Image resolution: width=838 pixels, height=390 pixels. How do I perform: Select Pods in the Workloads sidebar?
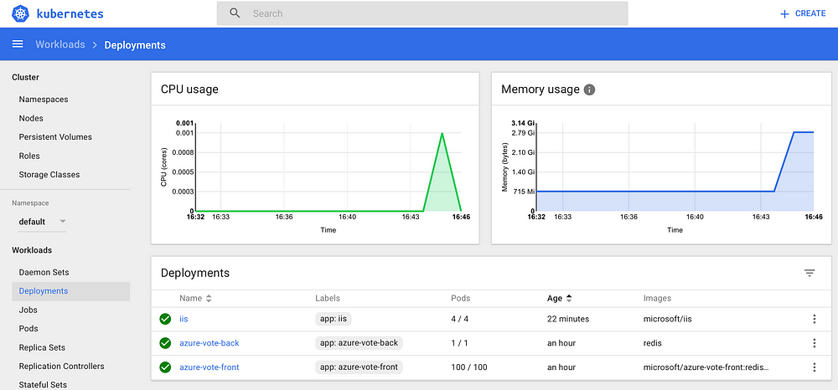pyautogui.click(x=28, y=329)
